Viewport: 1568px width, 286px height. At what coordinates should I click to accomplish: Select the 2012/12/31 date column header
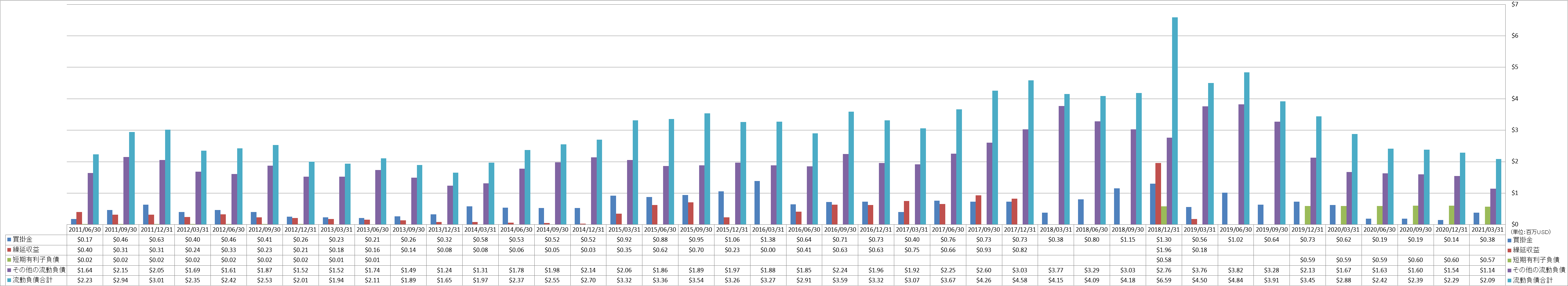point(301,229)
